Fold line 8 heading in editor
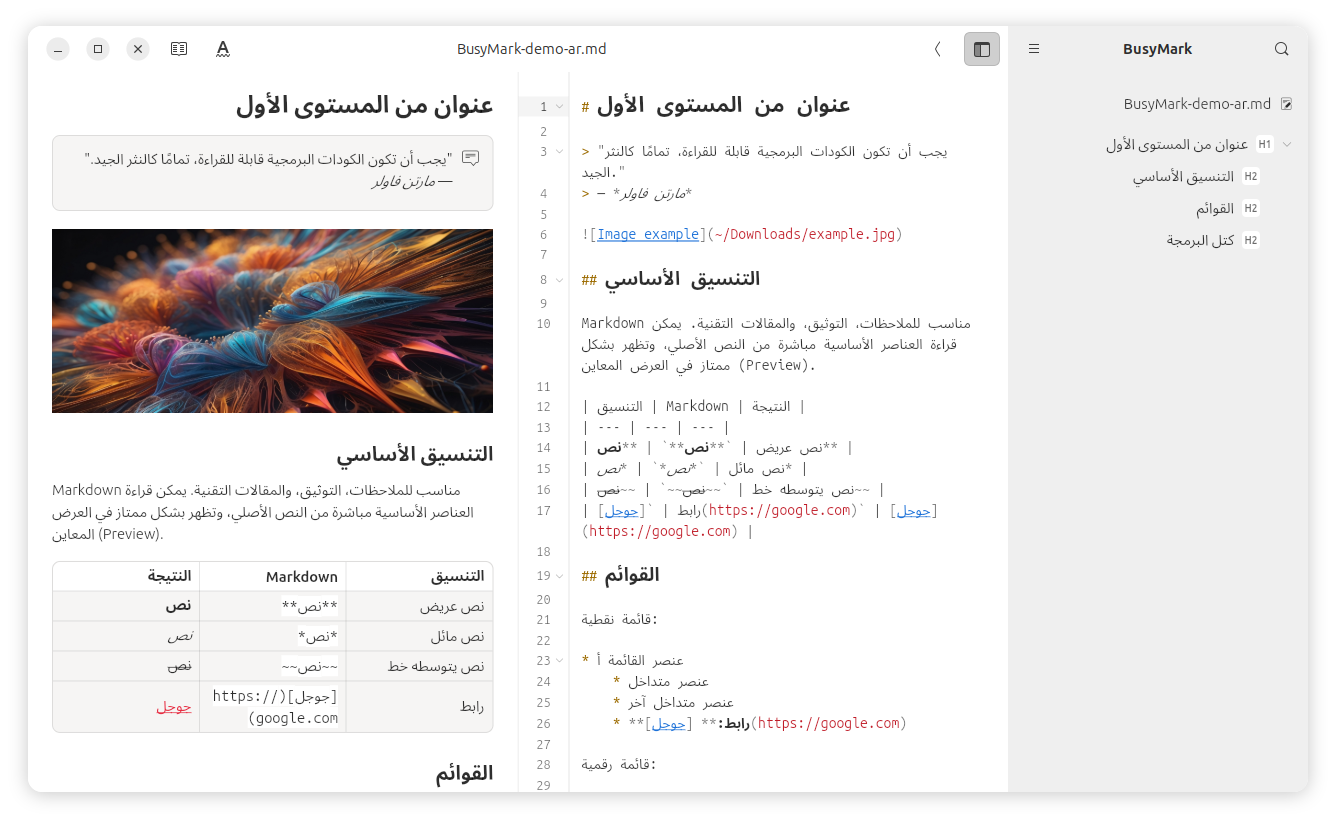The width and height of the screenshot is (1336, 822). point(559,280)
